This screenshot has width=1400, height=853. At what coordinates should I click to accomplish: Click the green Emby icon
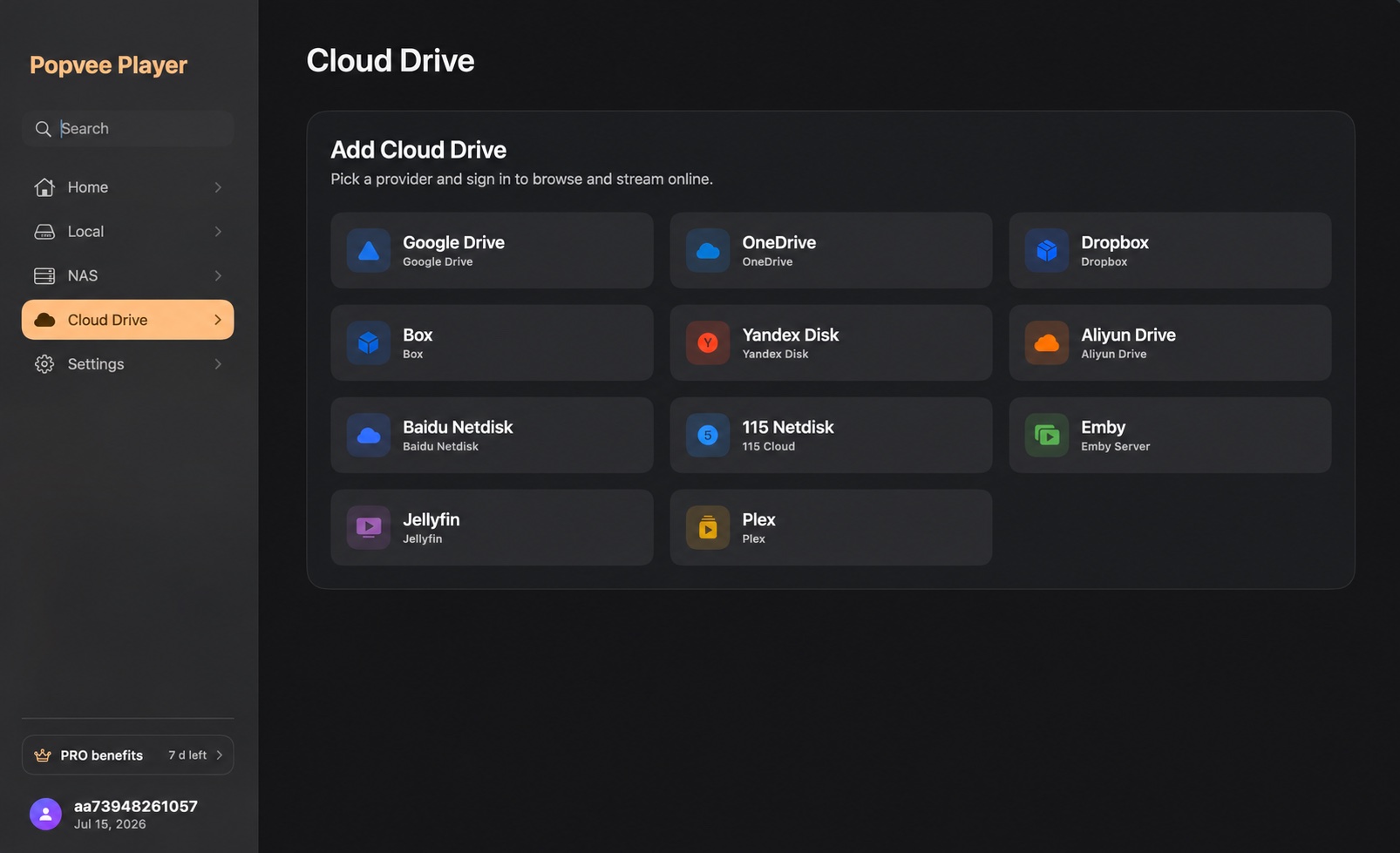coord(1047,436)
